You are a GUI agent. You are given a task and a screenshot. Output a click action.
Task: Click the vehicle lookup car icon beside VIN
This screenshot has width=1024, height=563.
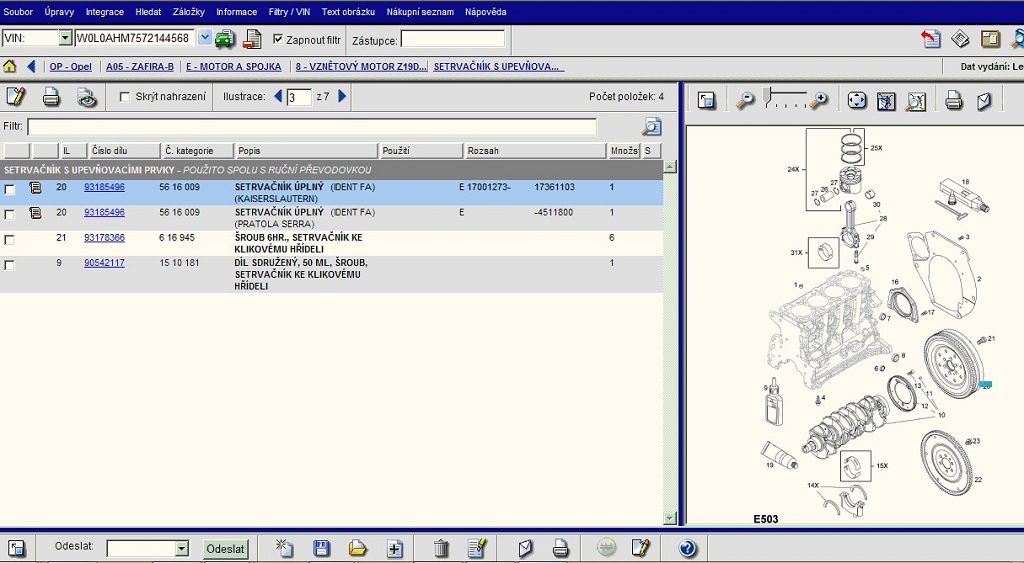pyautogui.click(x=225, y=39)
